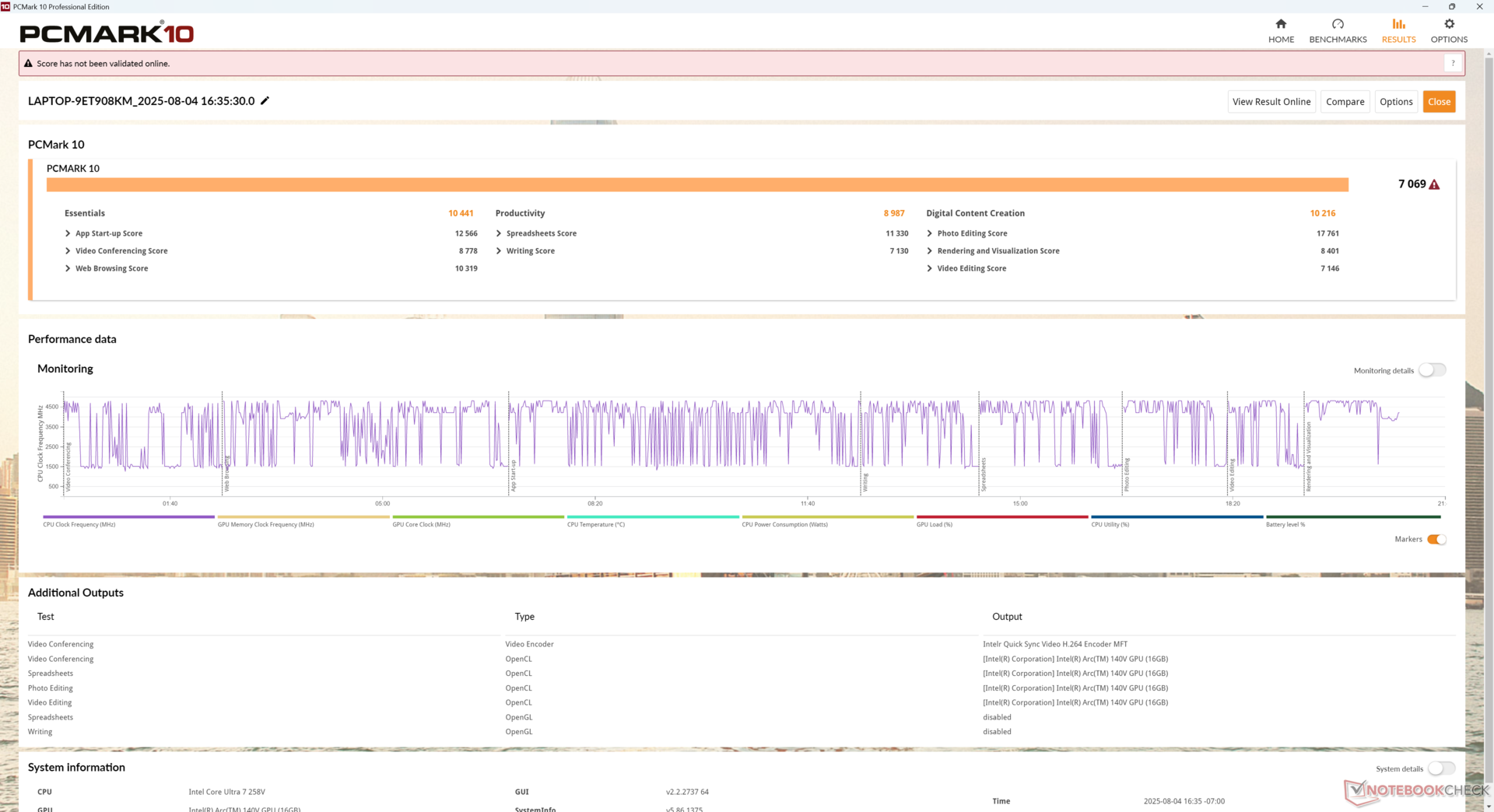
Task: Go to the OPTIONS tab
Action: click(1449, 31)
